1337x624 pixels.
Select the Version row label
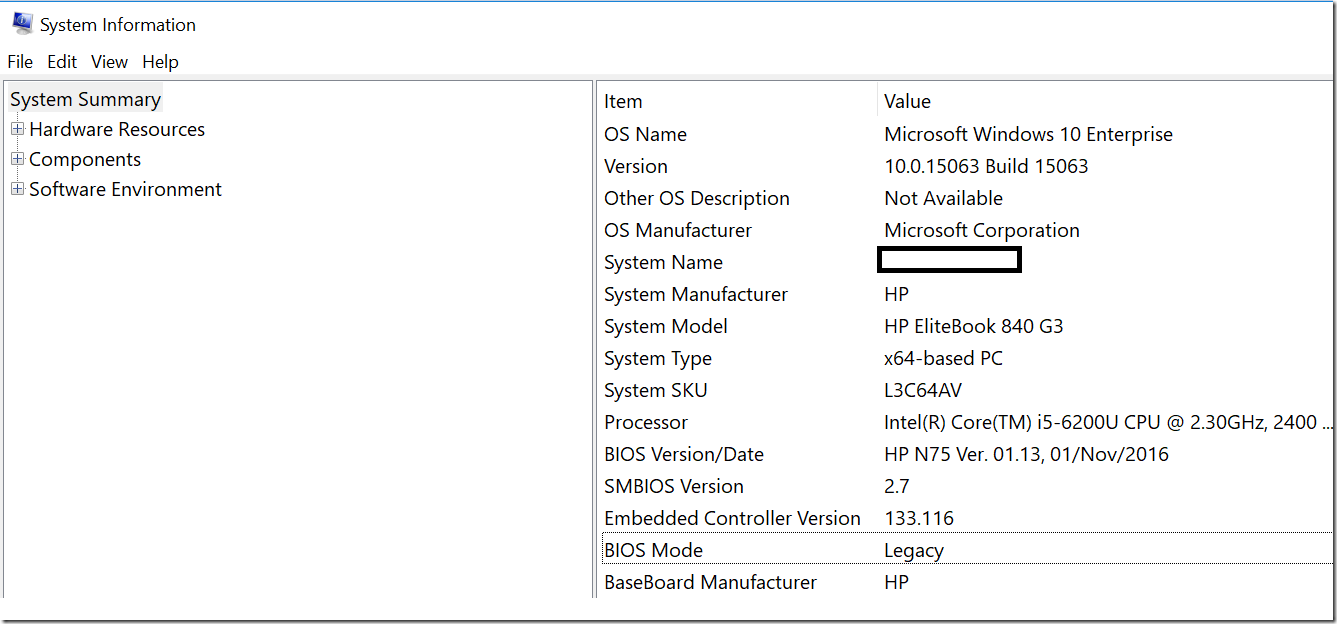635,167
